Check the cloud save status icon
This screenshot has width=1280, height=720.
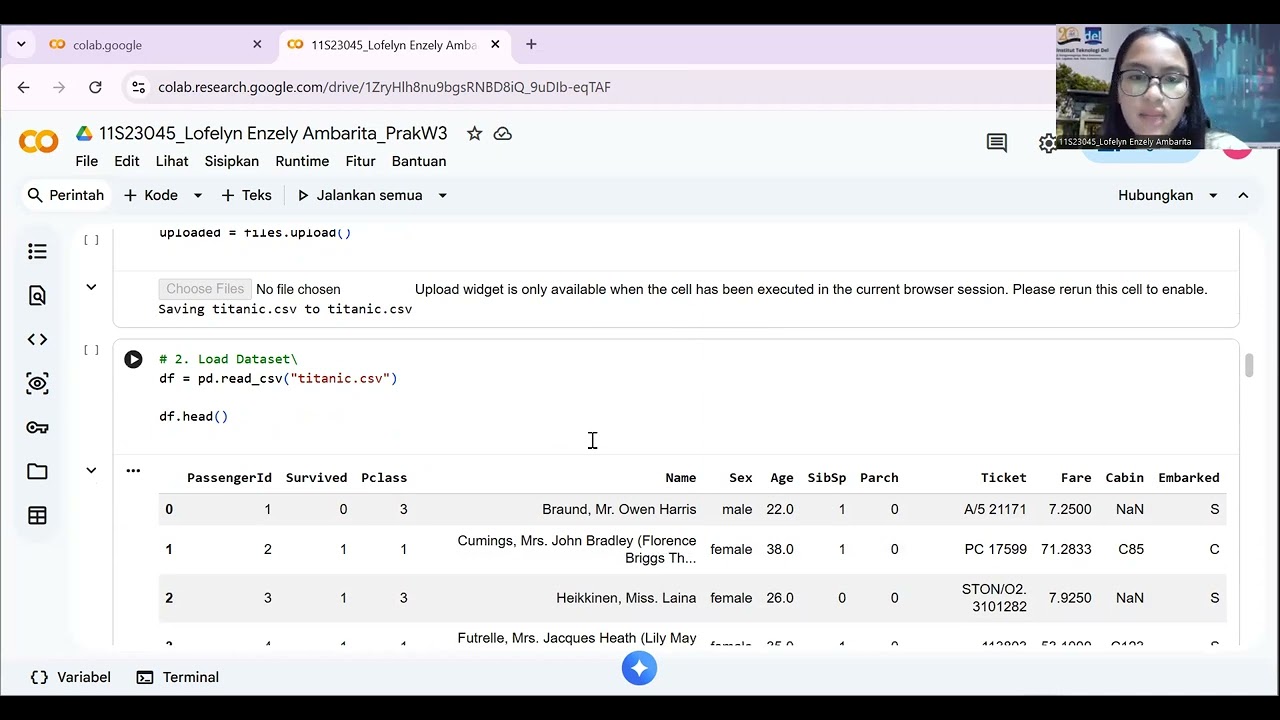(x=503, y=133)
